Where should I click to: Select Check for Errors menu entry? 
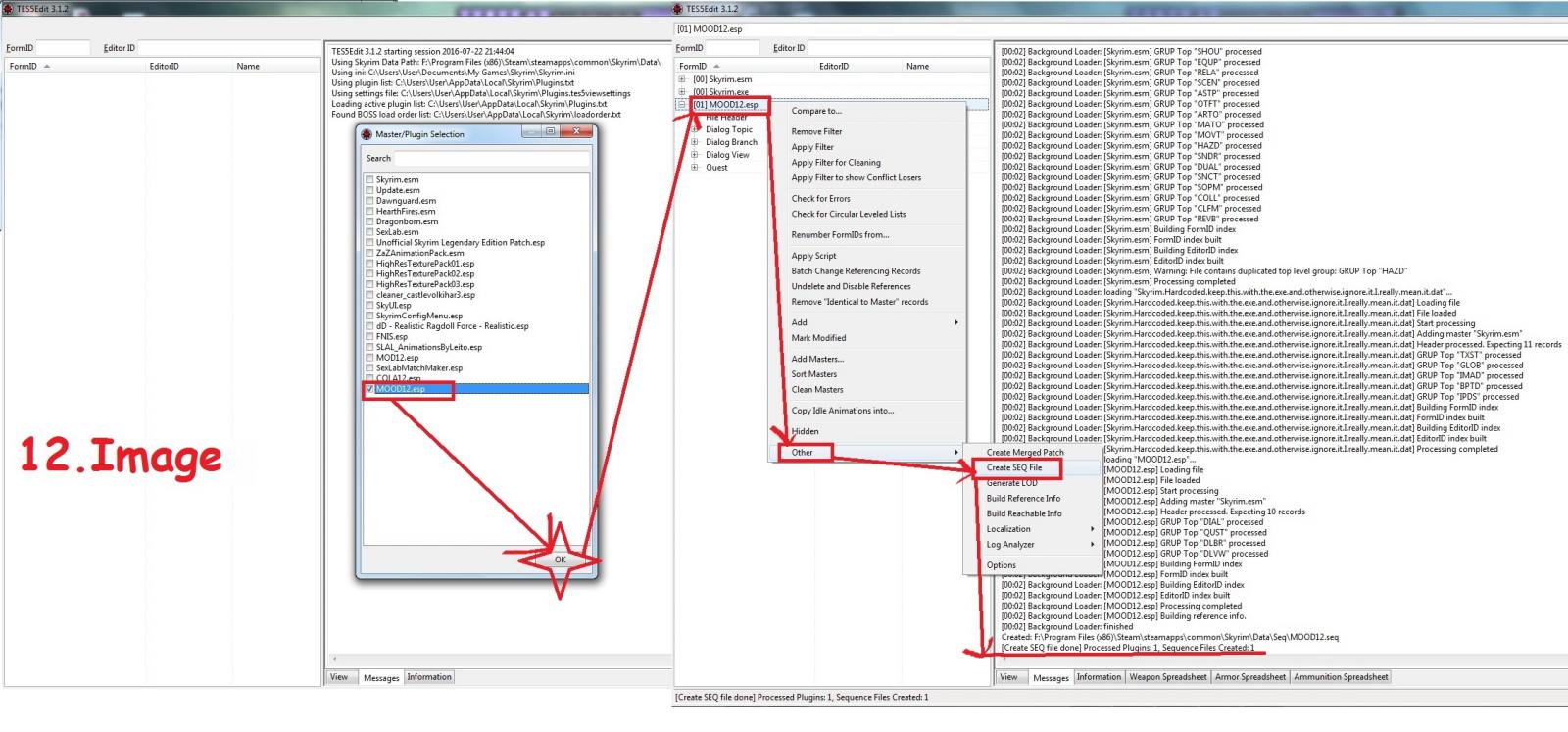[821, 199]
